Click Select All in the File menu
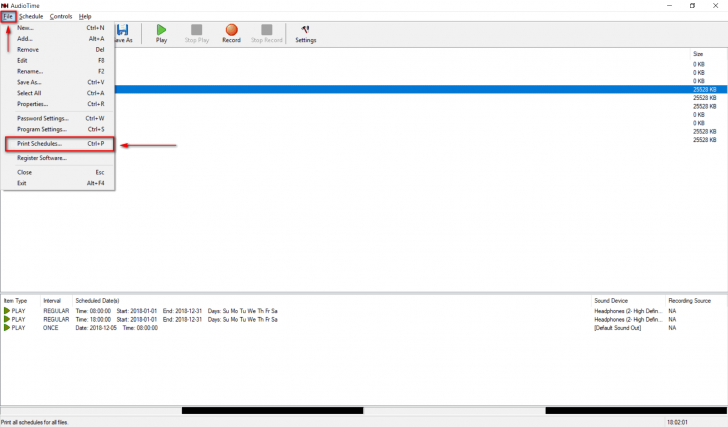 58,93
